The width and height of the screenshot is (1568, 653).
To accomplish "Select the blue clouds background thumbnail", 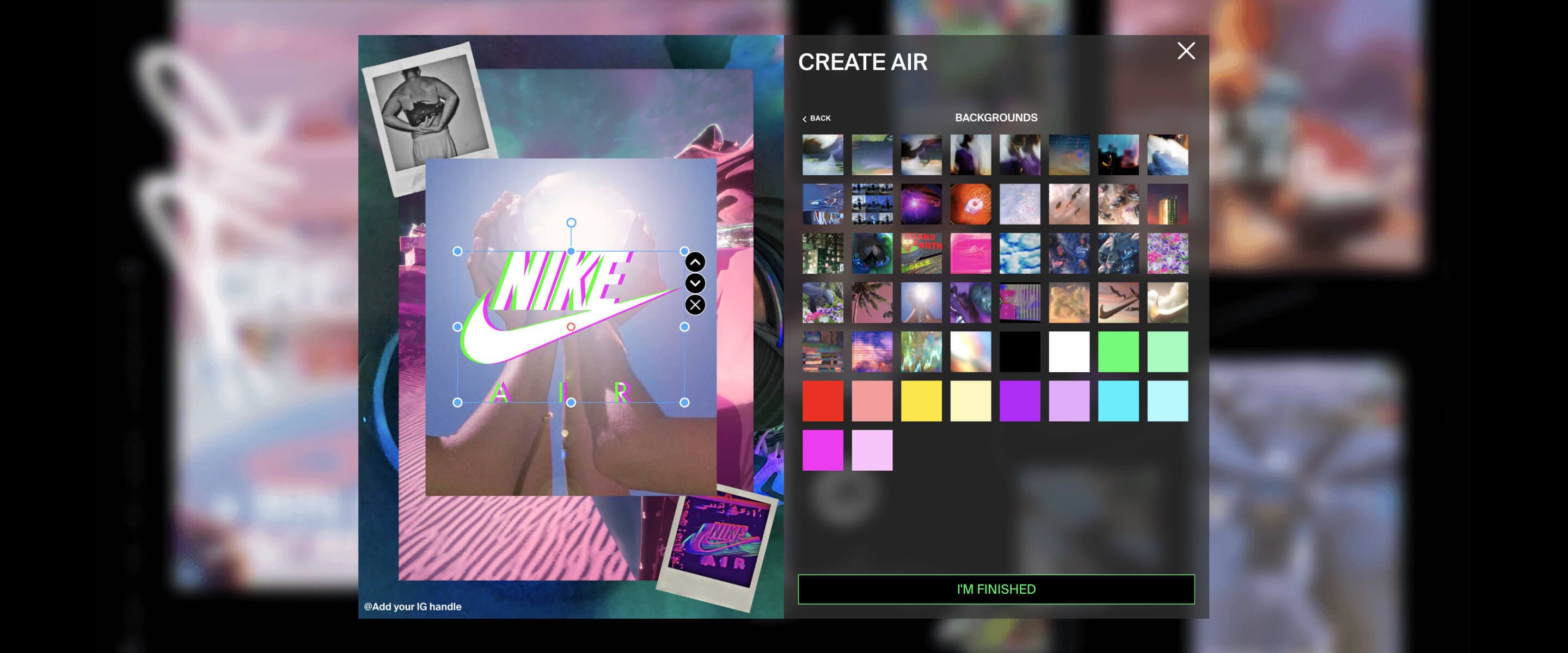I will click(1020, 253).
